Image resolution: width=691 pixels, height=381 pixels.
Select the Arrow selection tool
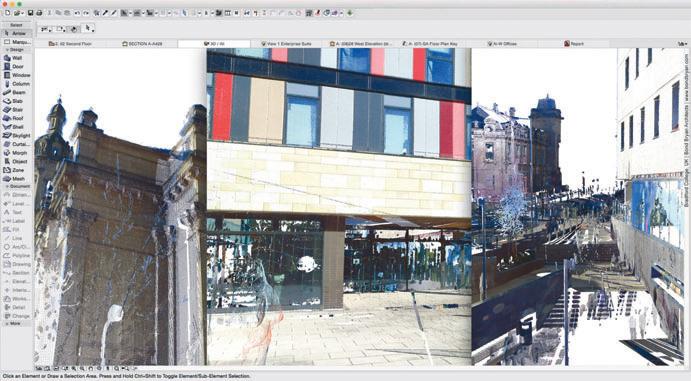(17, 33)
